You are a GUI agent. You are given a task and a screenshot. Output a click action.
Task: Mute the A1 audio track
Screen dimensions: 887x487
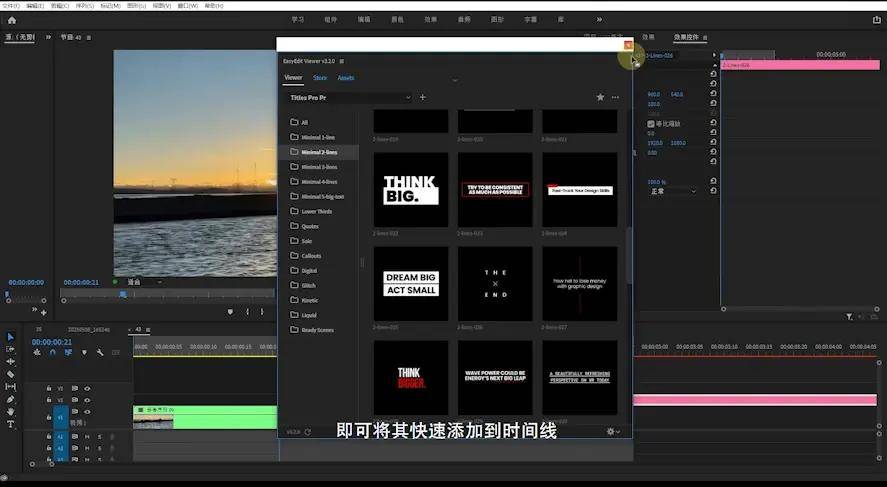click(x=87, y=437)
